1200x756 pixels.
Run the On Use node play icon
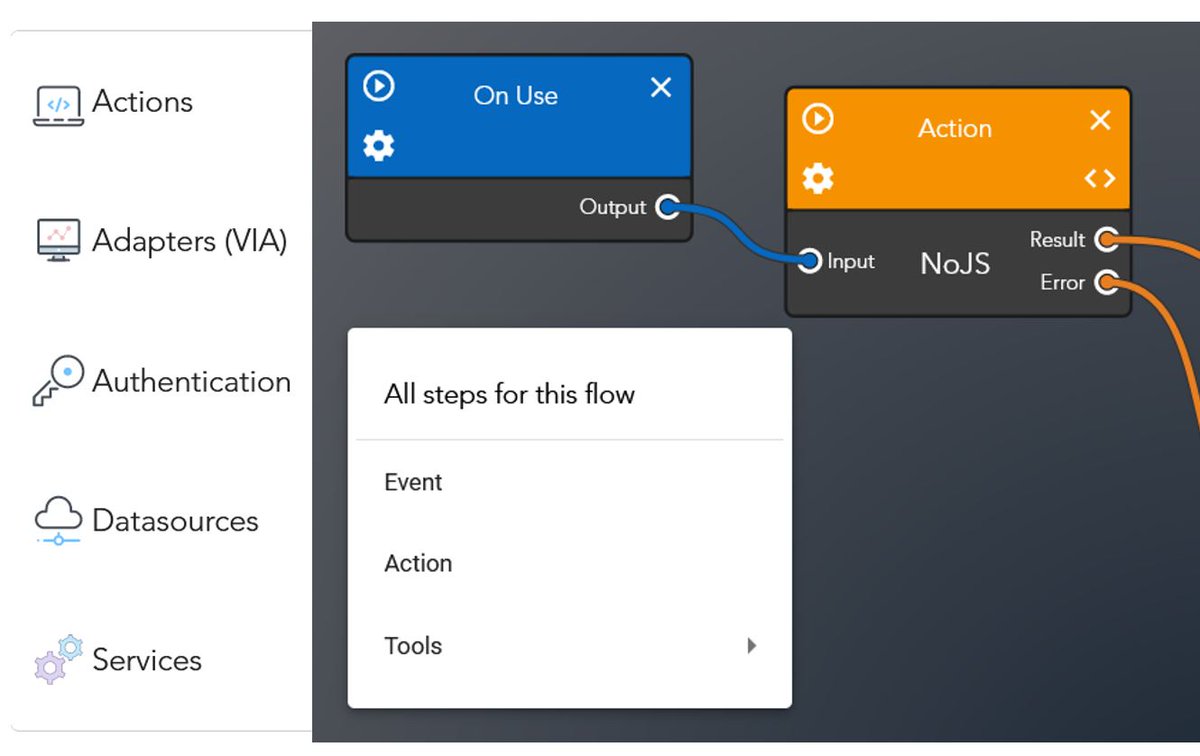(378, 87)
